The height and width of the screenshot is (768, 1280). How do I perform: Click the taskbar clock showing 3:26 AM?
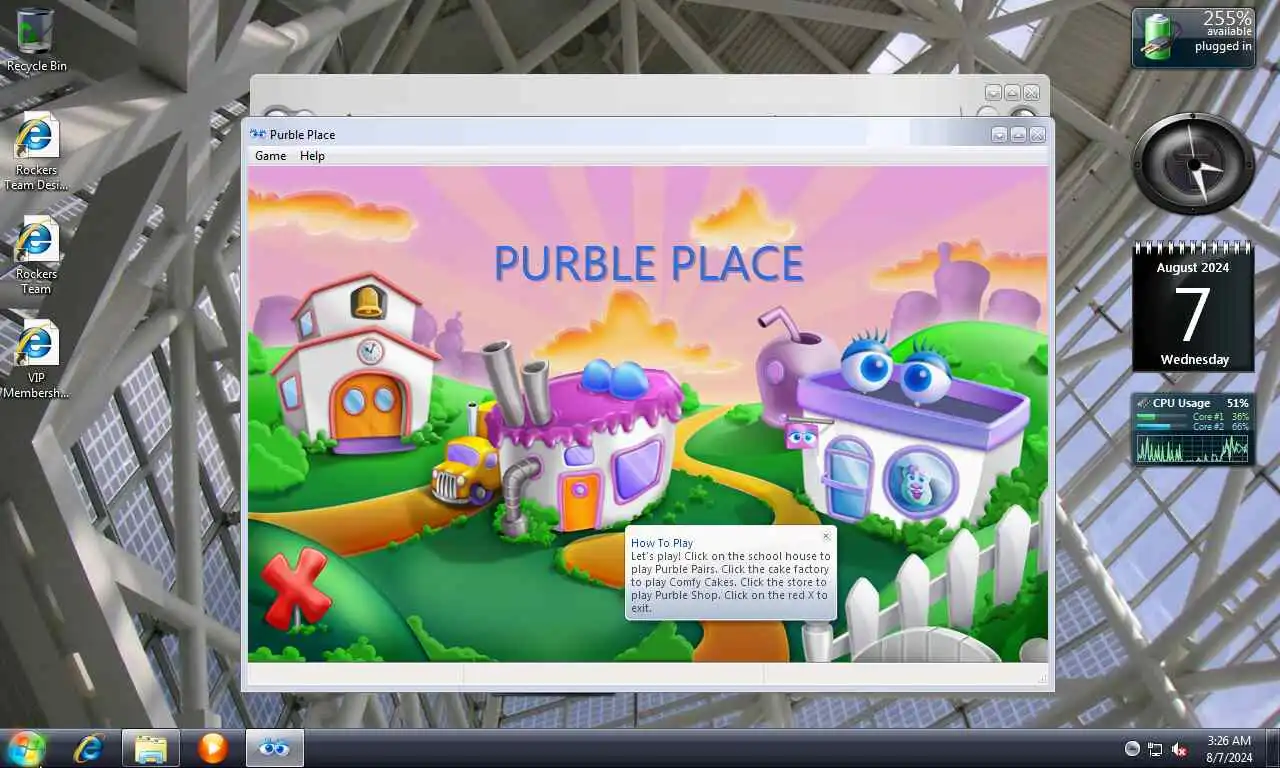1229,749
